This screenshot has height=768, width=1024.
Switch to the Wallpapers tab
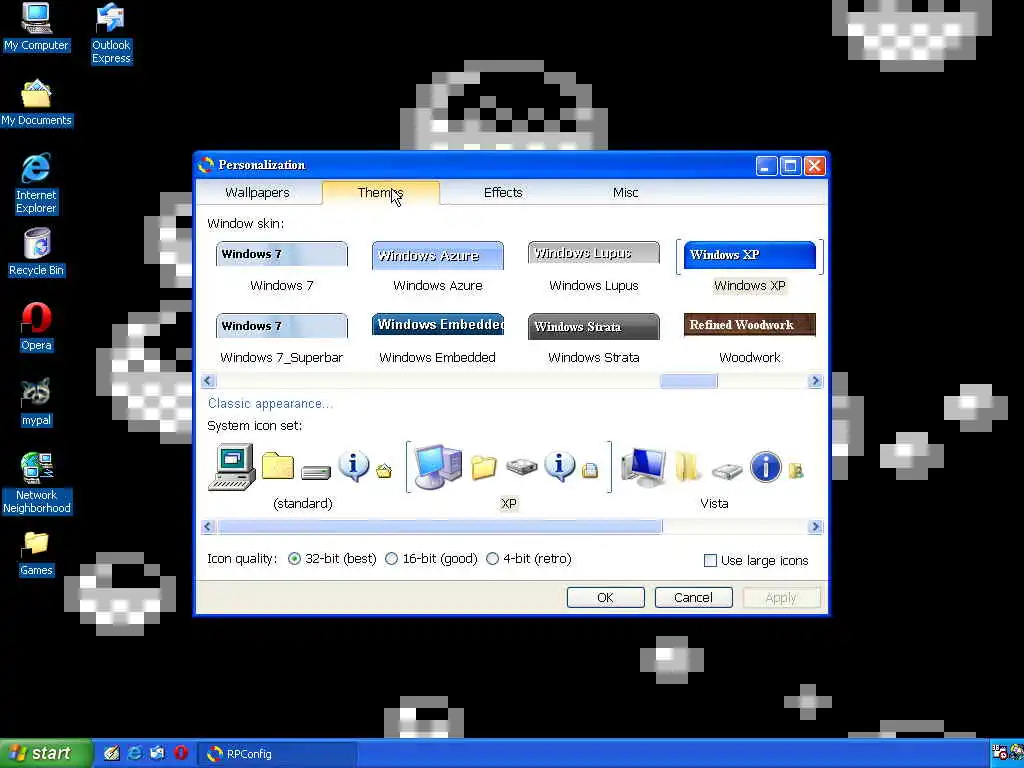pos(257,193)
